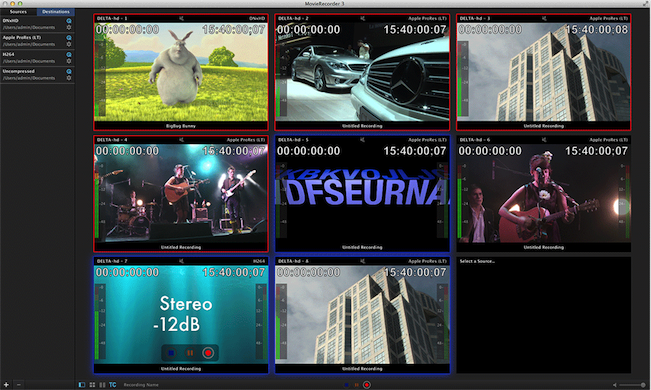Open source dropdown DELTA-hd - 4
This screenshot has height=390, width=651.
(112, 140)
